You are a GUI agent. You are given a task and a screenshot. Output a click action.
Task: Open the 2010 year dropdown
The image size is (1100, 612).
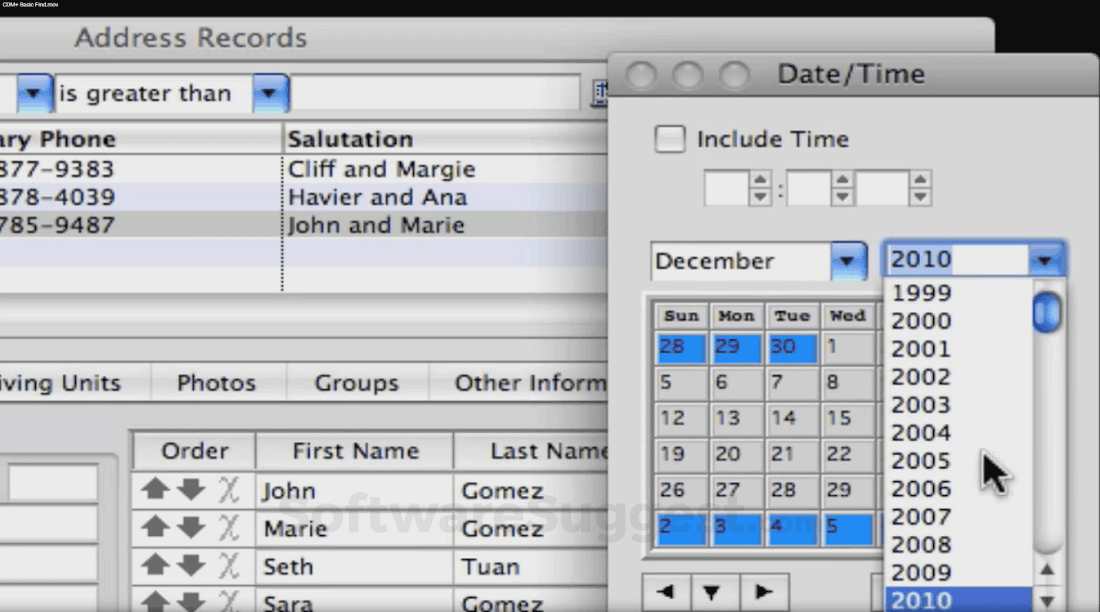tap(1045, 259)
